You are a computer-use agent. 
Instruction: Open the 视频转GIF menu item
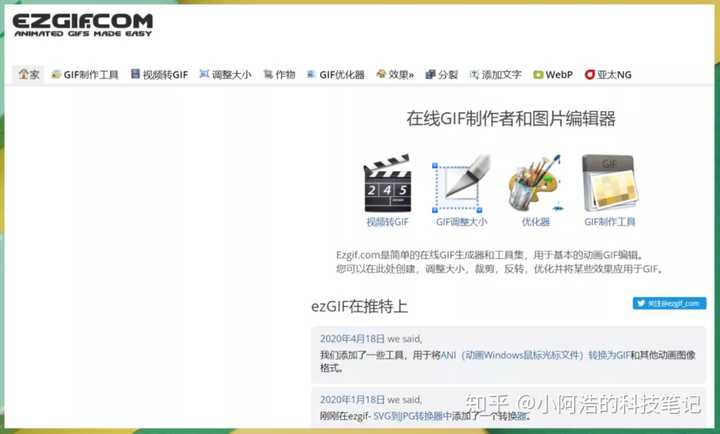coord(160,74)
